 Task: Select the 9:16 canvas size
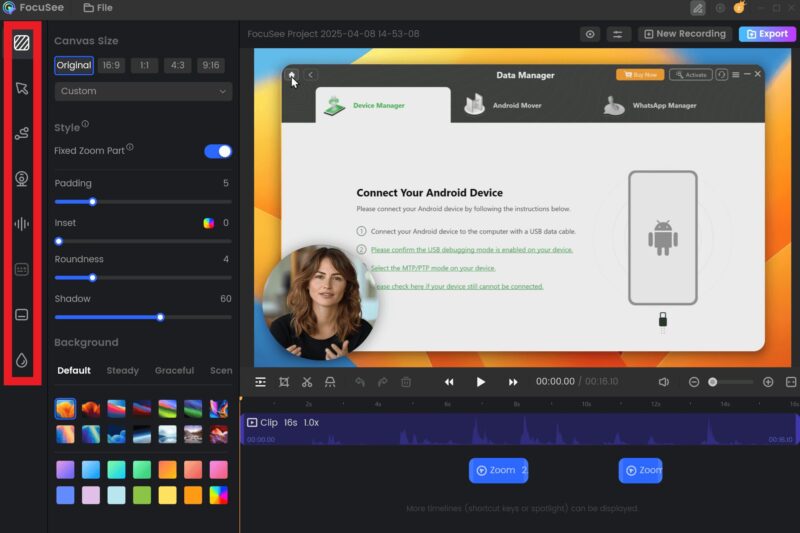pyautogui.click(x=211, y=65)
